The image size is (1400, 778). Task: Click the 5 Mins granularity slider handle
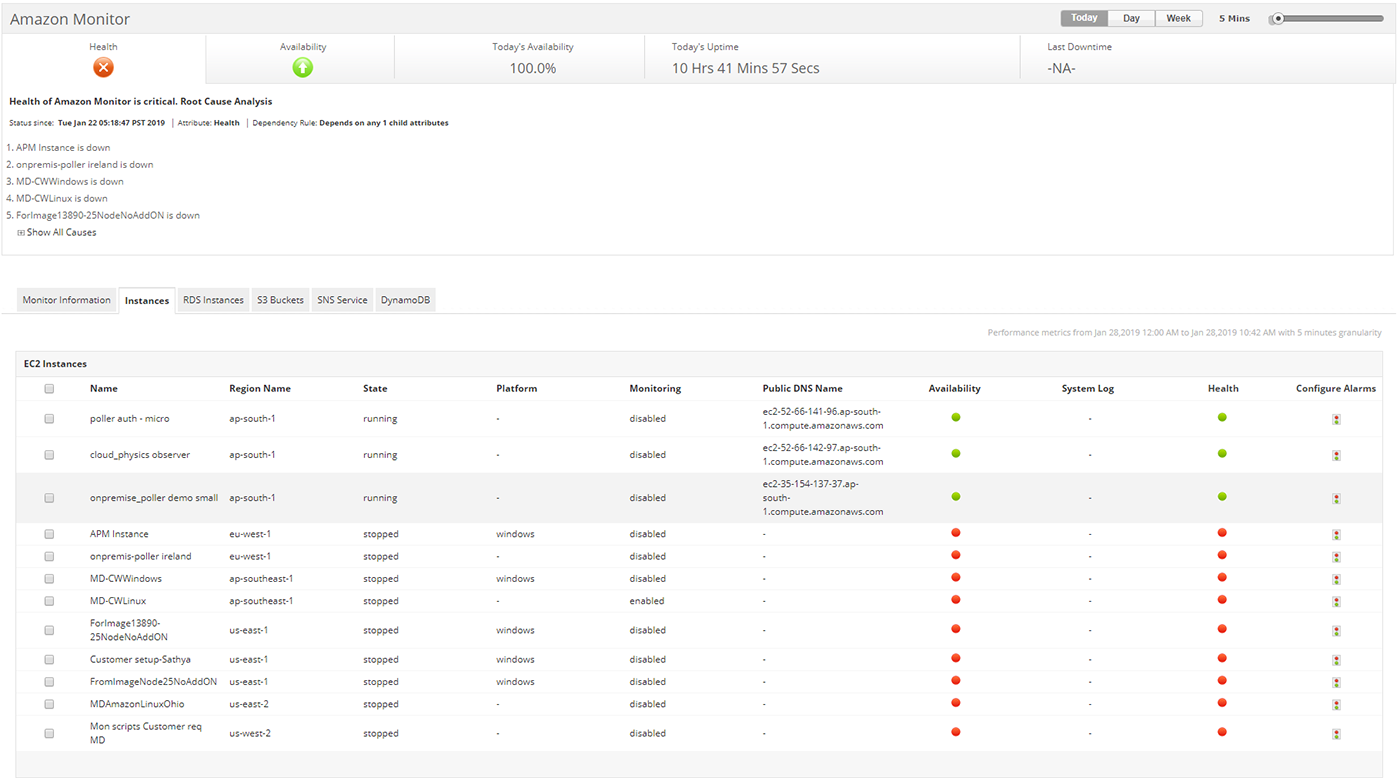coord(1278,19)
